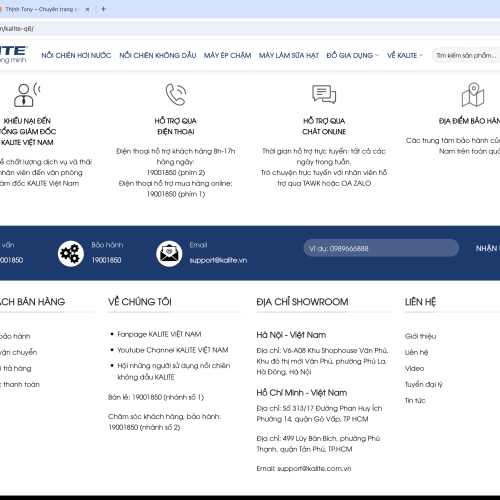Click ĐỊA ĐIỂM BẢO HÀNH heading
This screenshot has height=500, width=500.
pos(469,121)
